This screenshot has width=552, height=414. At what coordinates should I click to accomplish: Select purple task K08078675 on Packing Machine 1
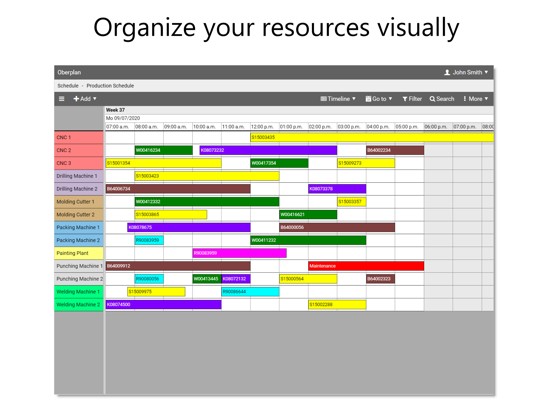189,227
